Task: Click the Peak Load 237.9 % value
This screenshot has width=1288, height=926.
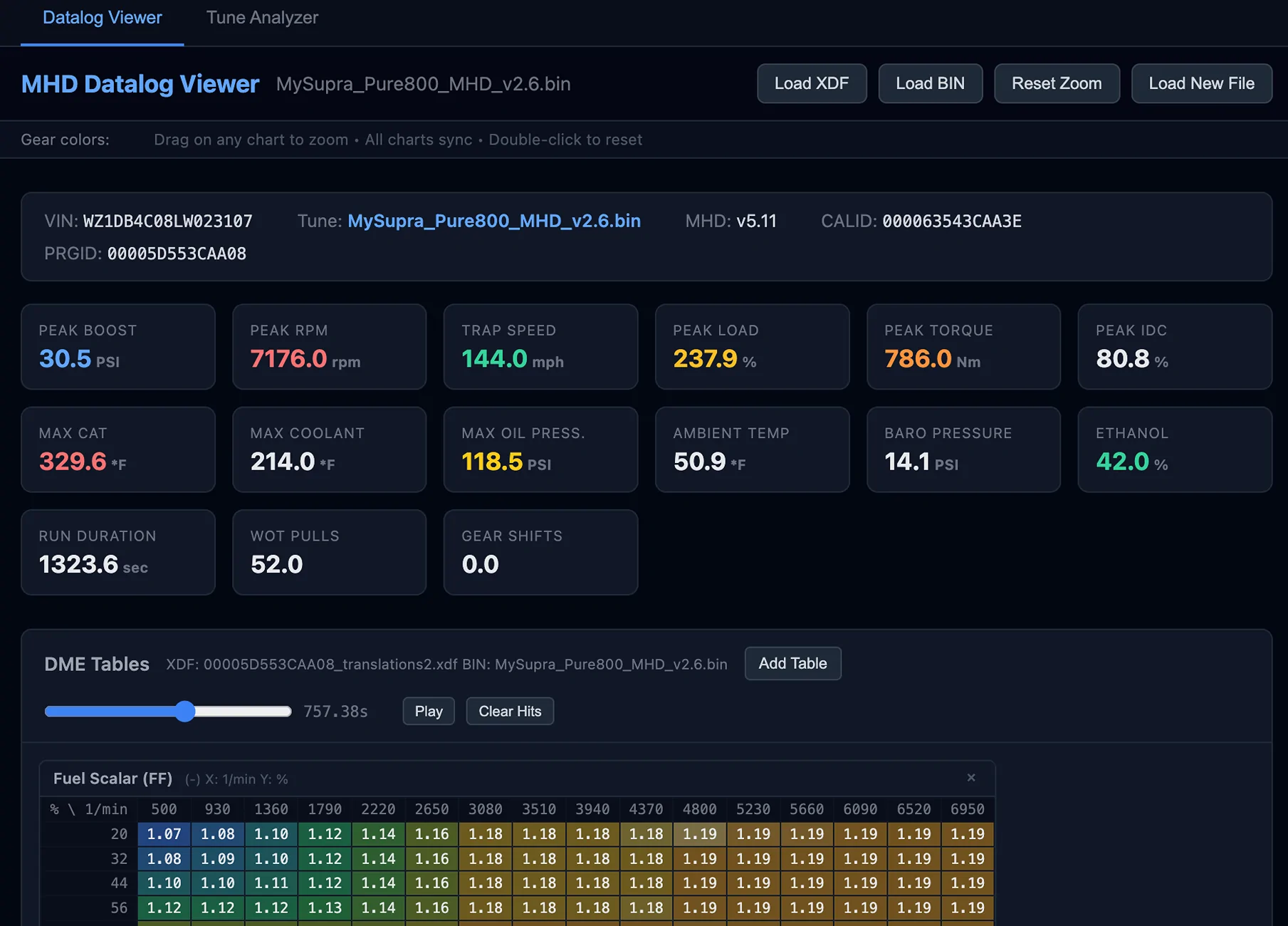Action: (x=715, y=358)
